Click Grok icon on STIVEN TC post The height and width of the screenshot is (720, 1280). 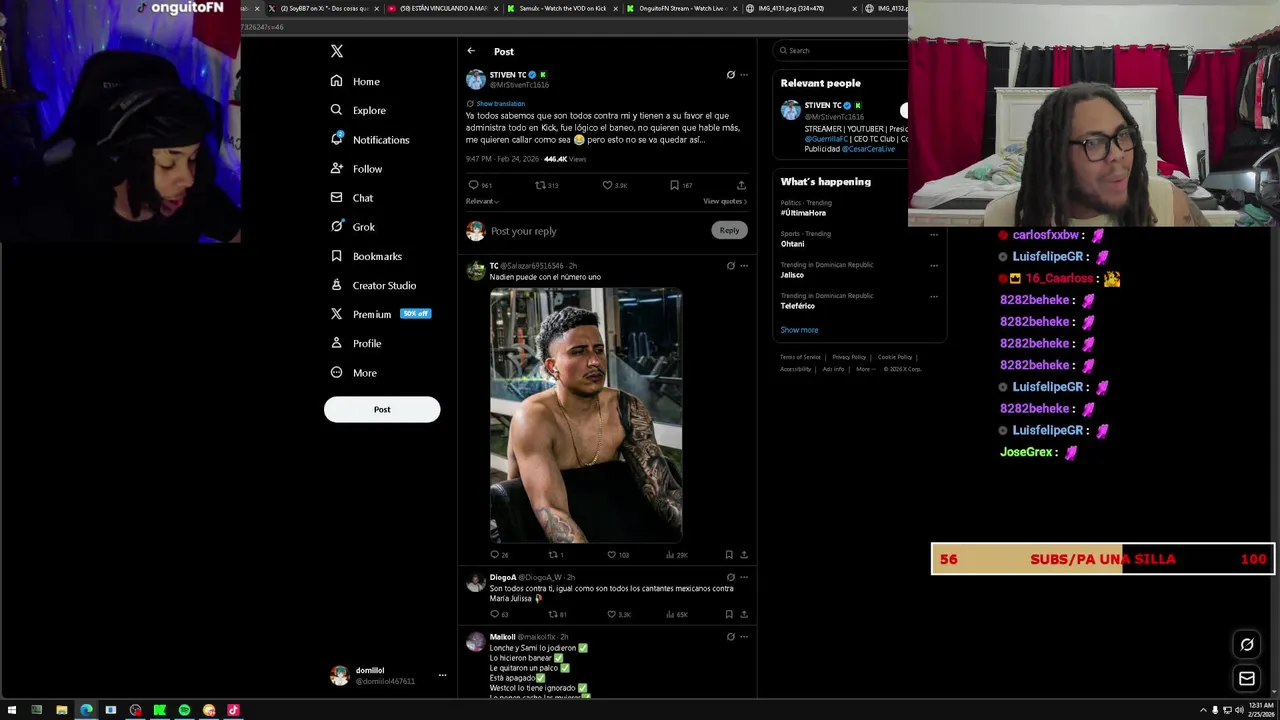[730, 75]
